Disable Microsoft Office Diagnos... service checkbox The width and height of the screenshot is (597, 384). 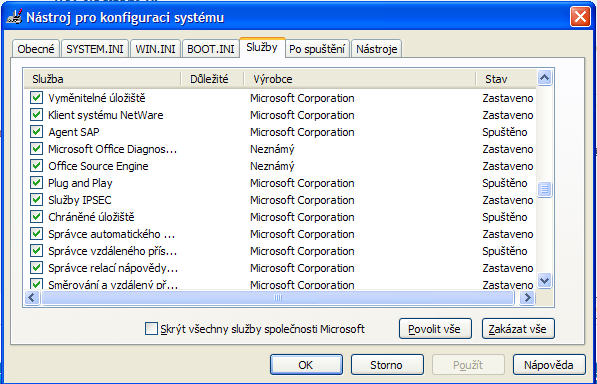pyautogui.click(x=36, y=149)
